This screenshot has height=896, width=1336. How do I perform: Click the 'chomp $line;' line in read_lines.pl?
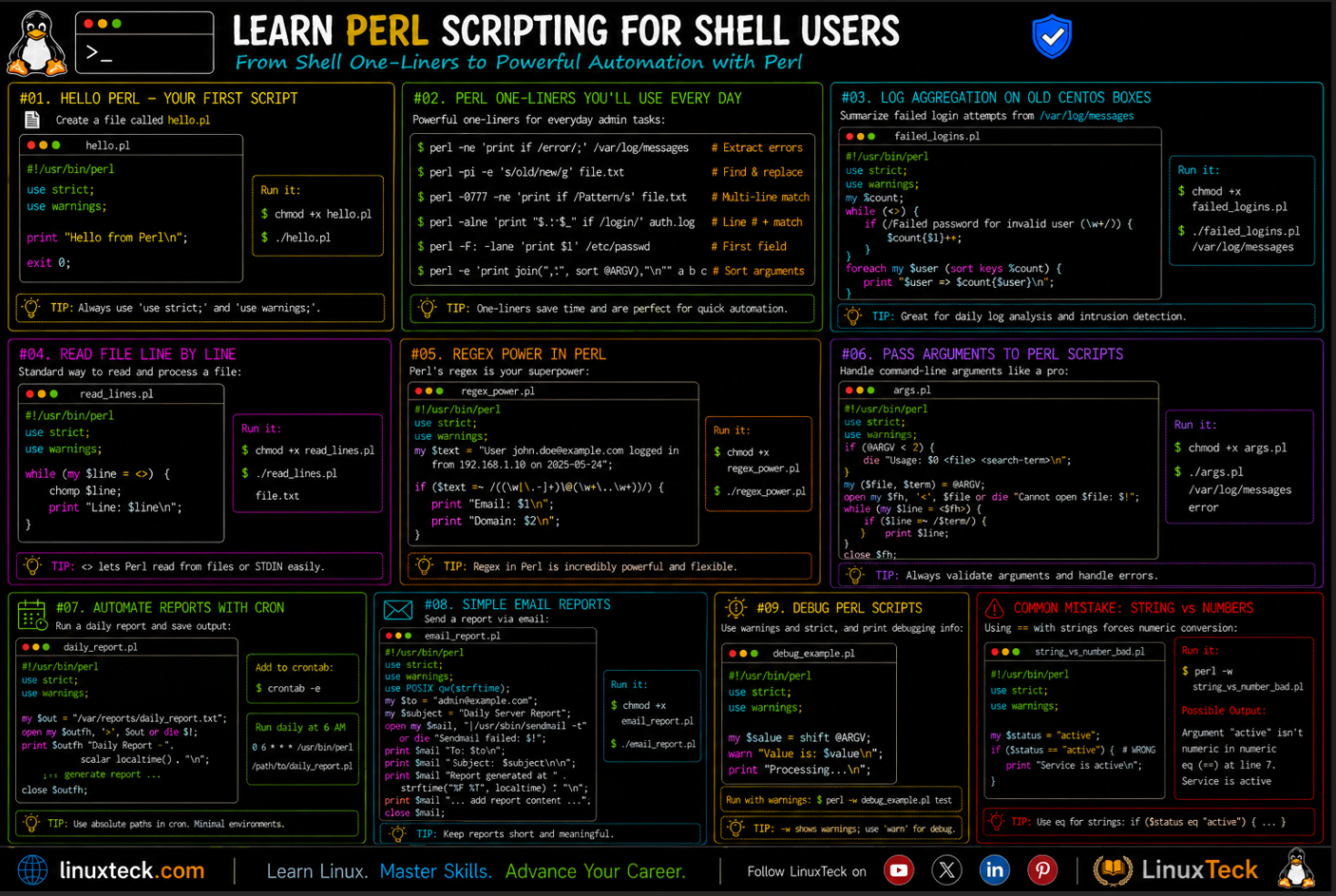pyautogui.click(x=86, y=490)
